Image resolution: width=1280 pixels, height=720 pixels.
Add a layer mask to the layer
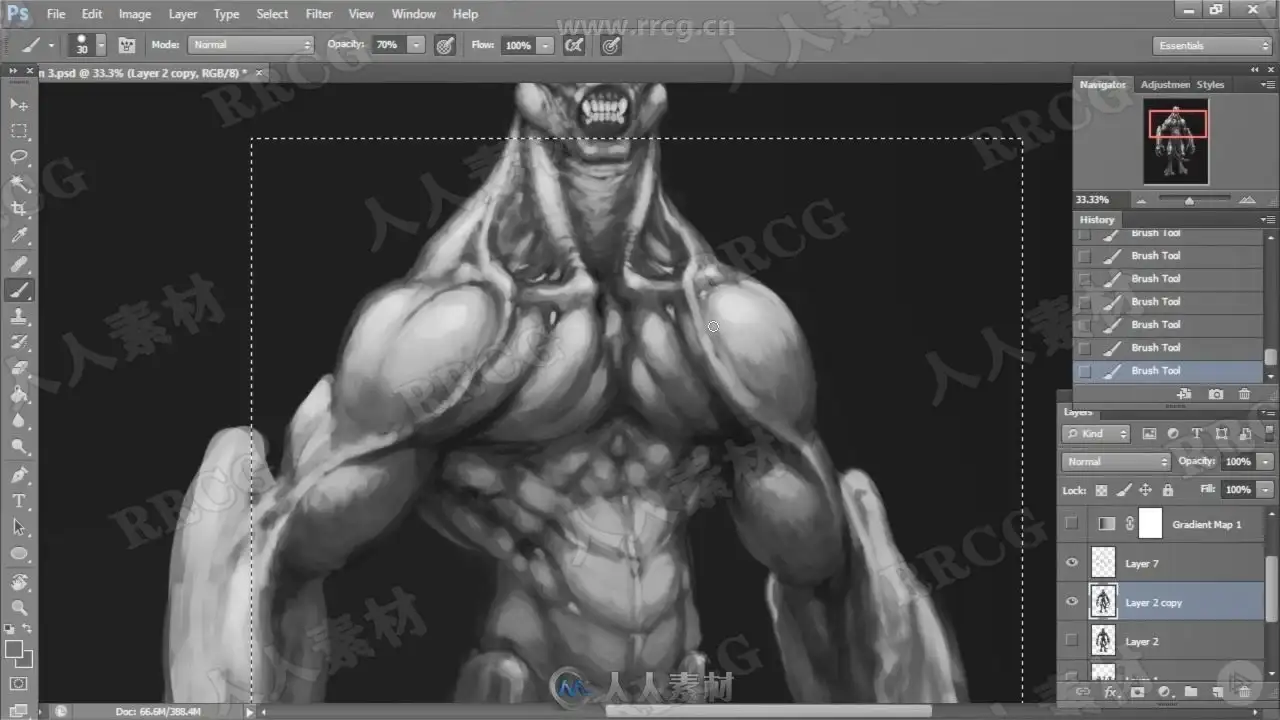pyautogui.click(x=1137, y=691)
